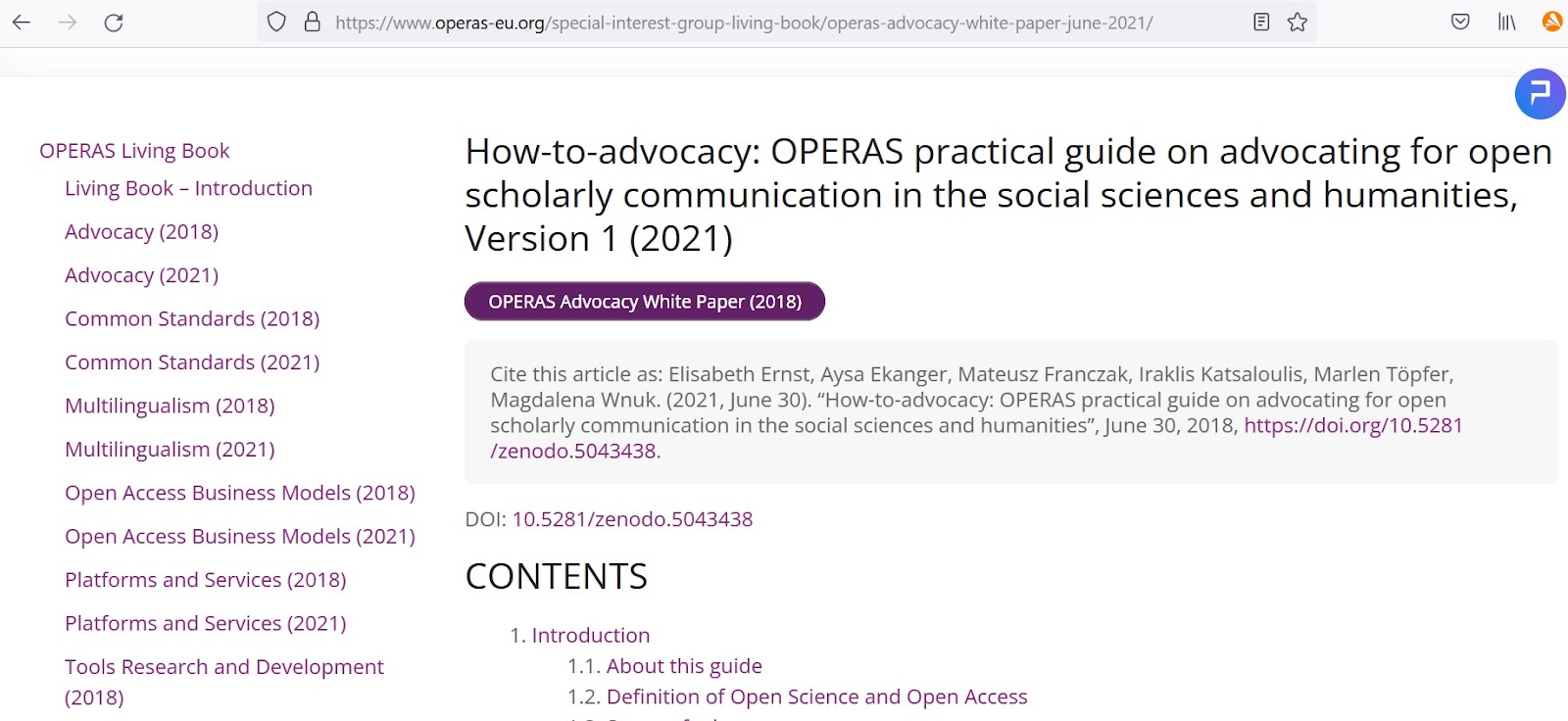Focus the address bar URL

(x=744, y=23)
